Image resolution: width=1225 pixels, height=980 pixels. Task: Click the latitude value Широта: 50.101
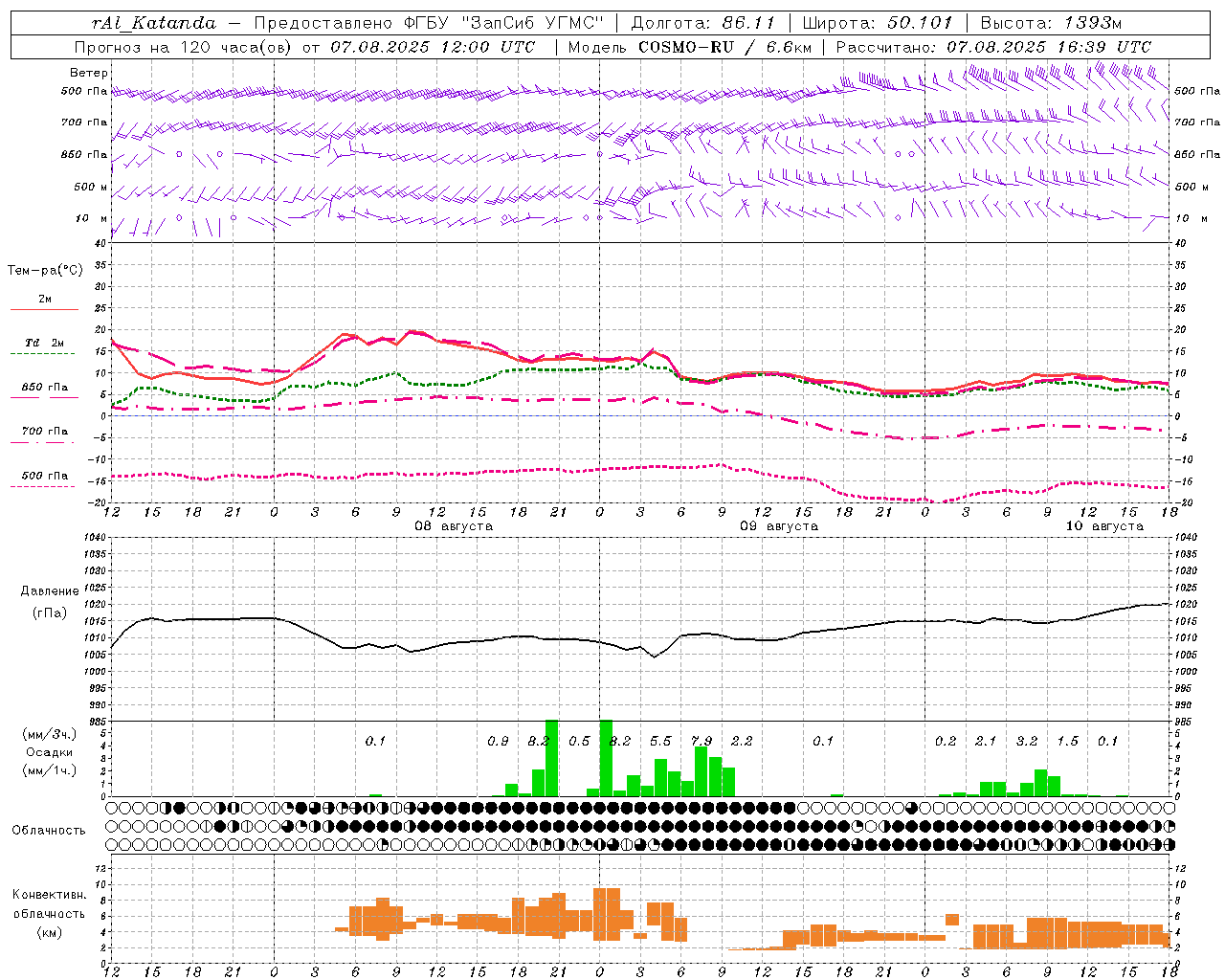pos(878,23)
